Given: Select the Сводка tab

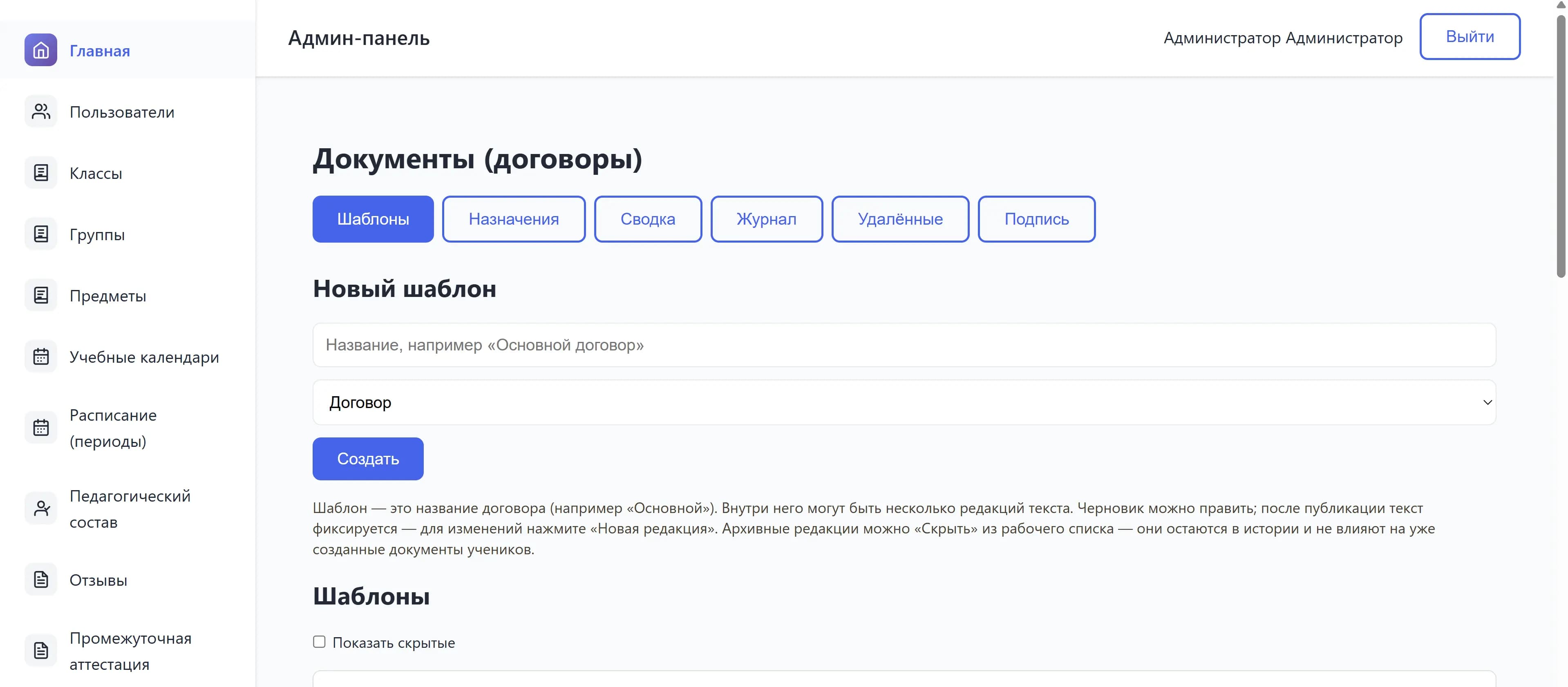Looking at the screenshot, I should (648, 219).
